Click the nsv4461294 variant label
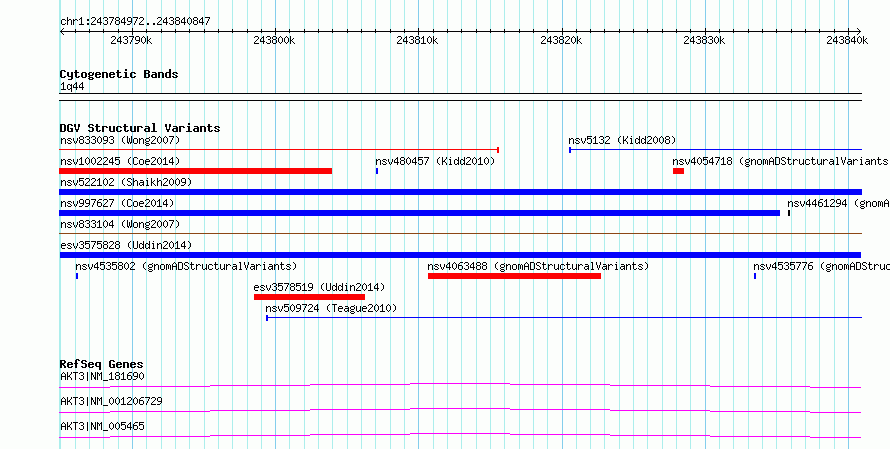The width and height of the screenshot is (890, 449). [x=838, y=203]
